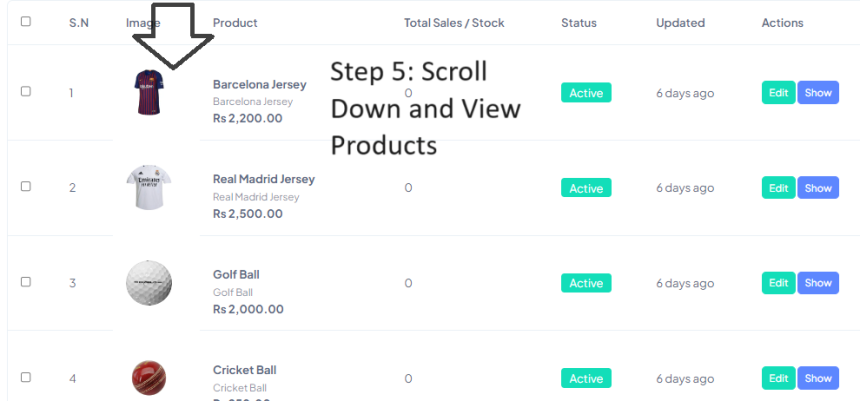Image resolution: width=860 pixels, height=401 pixels.
Task: Enable the Cricket Ball row checkbox
Action: [x=26, y=377]
